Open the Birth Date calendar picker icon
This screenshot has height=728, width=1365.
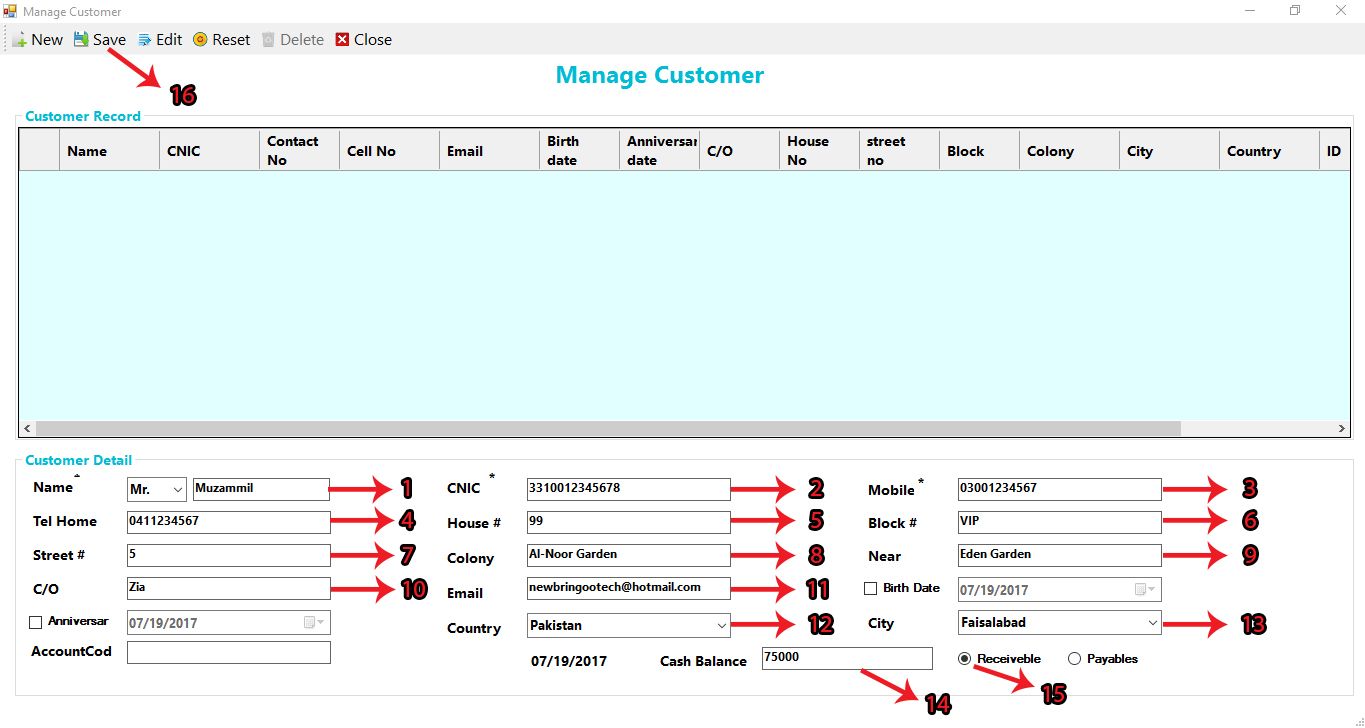click(1143, 590)
